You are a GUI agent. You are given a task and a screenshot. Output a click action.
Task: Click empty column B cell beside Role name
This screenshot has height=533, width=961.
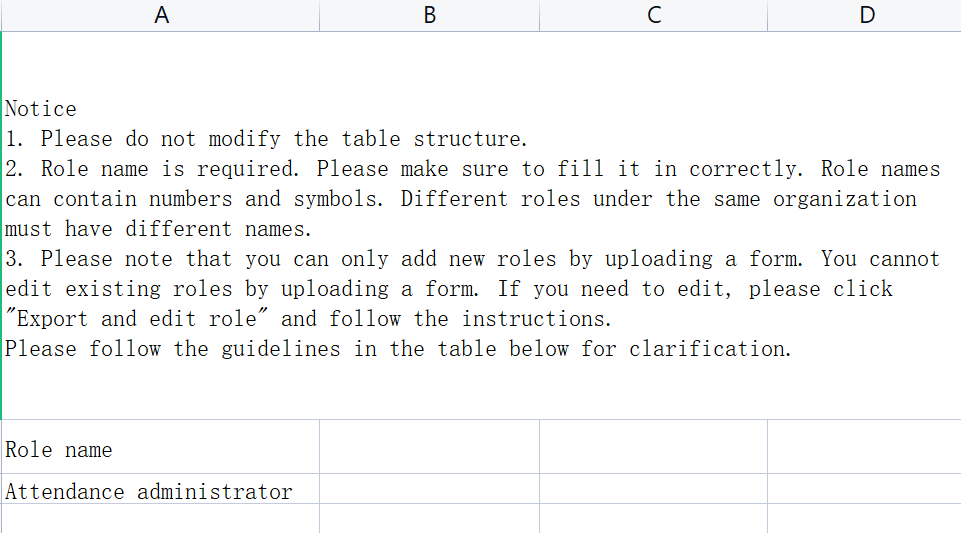tap(429, 450)
